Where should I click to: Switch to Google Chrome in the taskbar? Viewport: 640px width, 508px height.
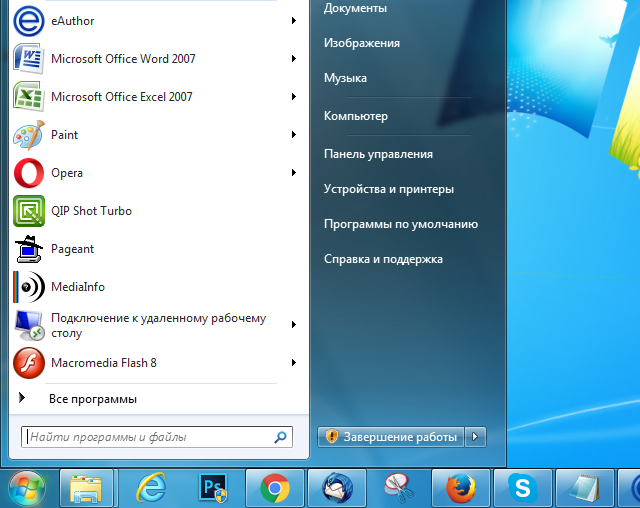click(x=275, y=488)
